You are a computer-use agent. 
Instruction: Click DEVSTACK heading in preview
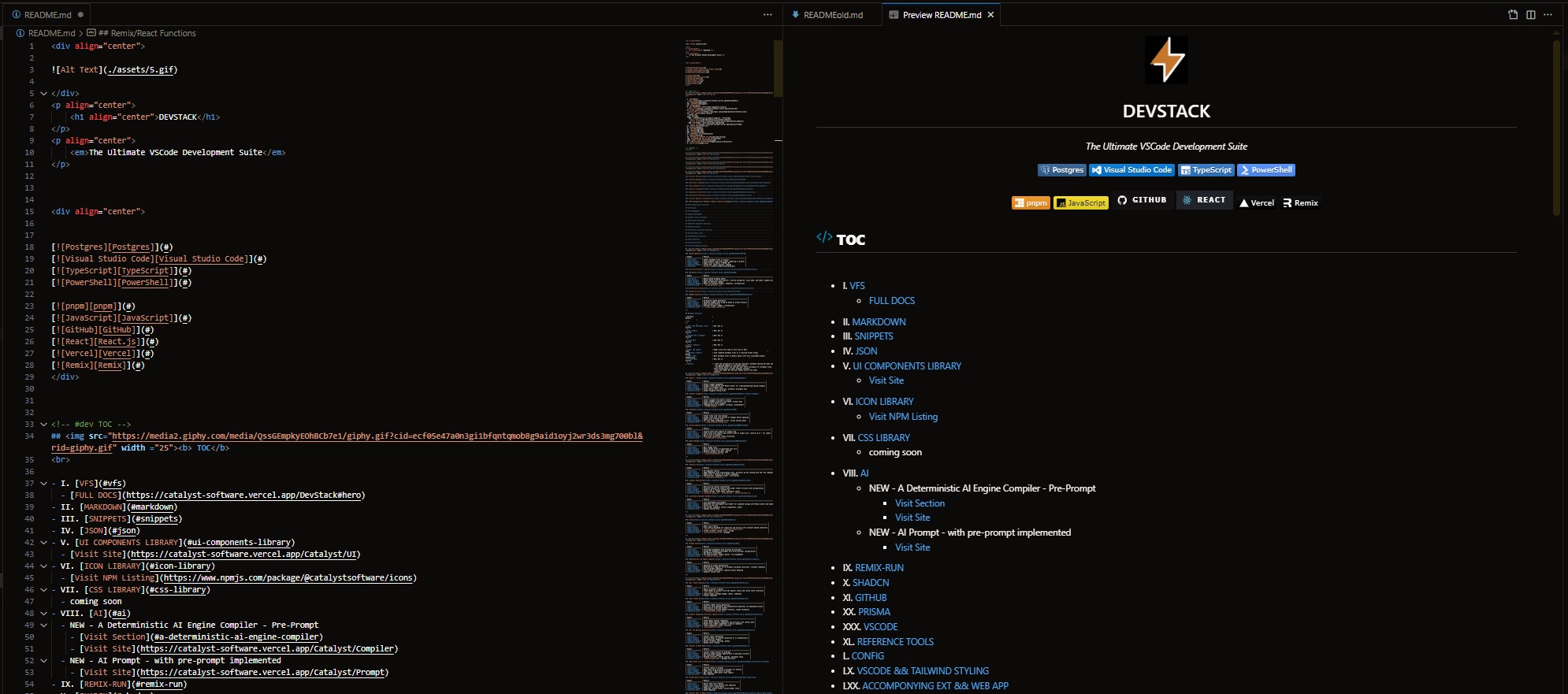[x=1166, y=112]
